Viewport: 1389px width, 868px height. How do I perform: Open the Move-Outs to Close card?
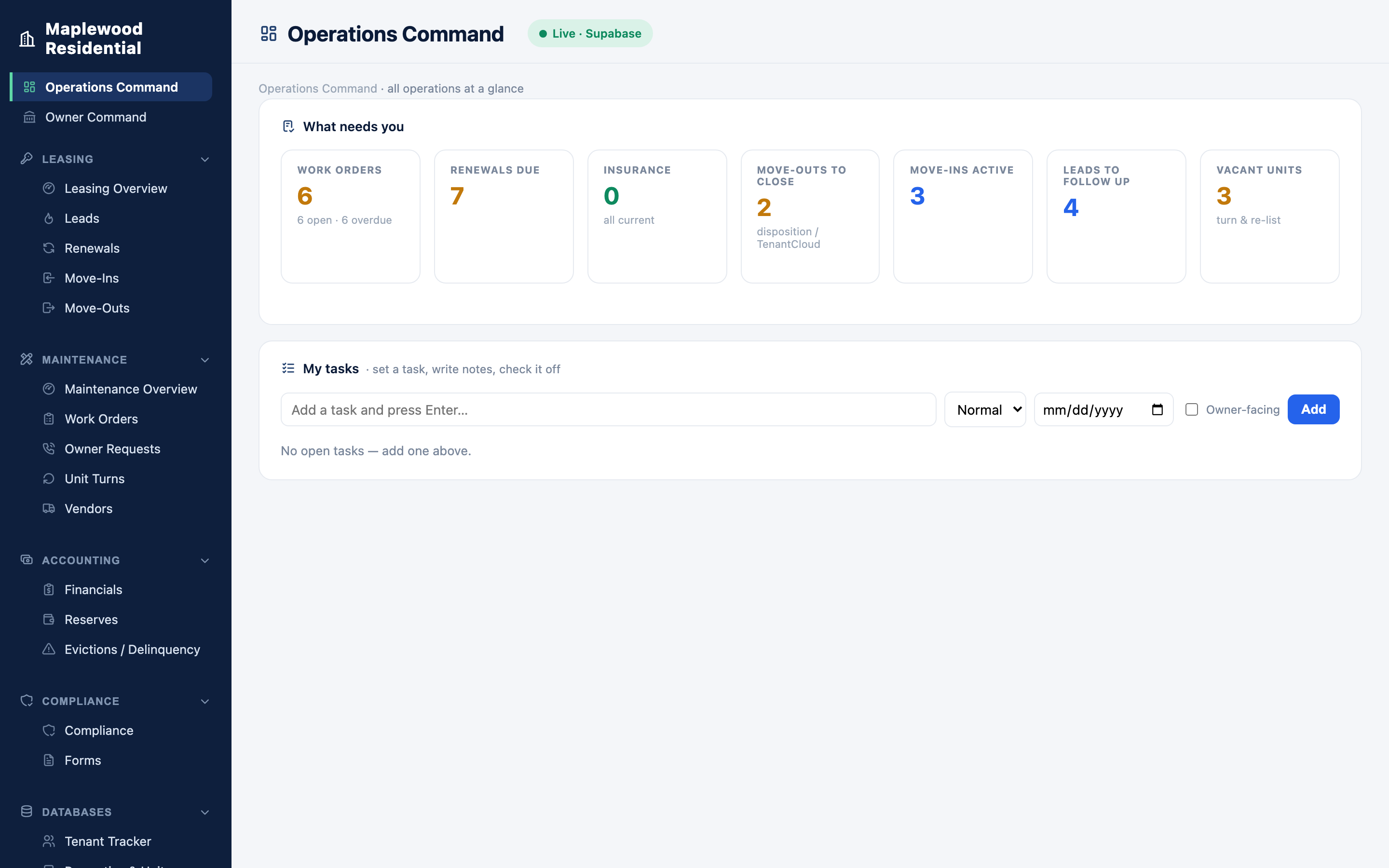[x=810, y=216]
